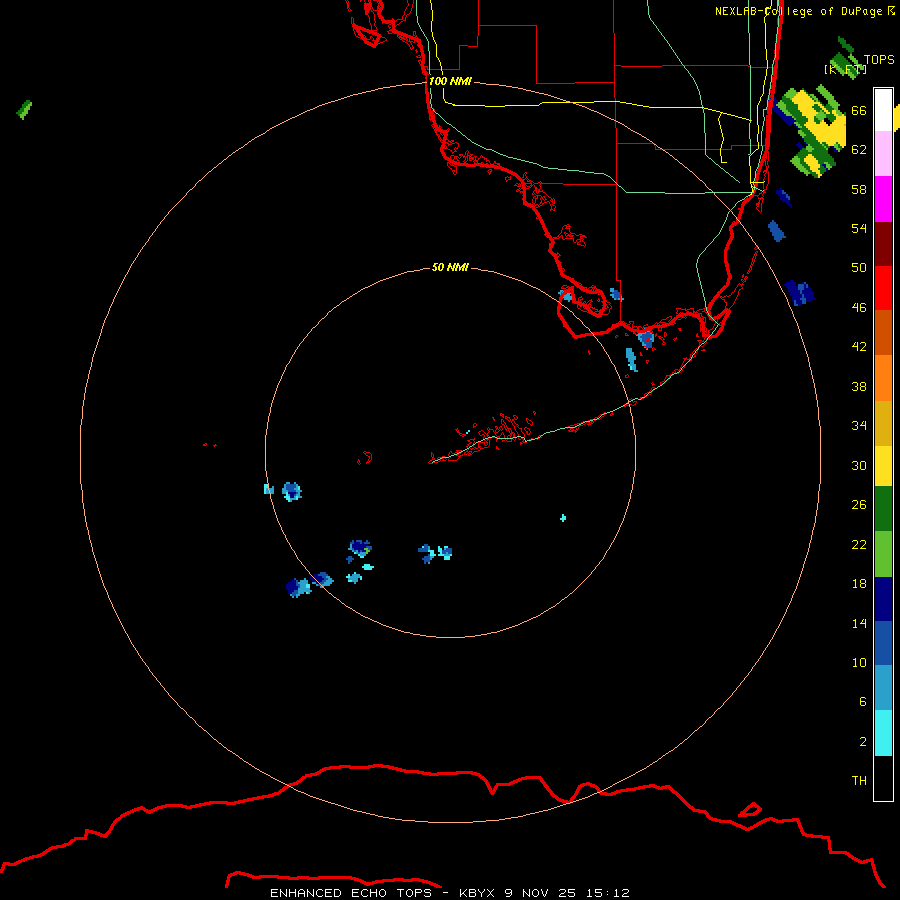Click the 50 NMI range ring label
The height and width of the screenshot is (900, 900).
click(x=450, y=267)
